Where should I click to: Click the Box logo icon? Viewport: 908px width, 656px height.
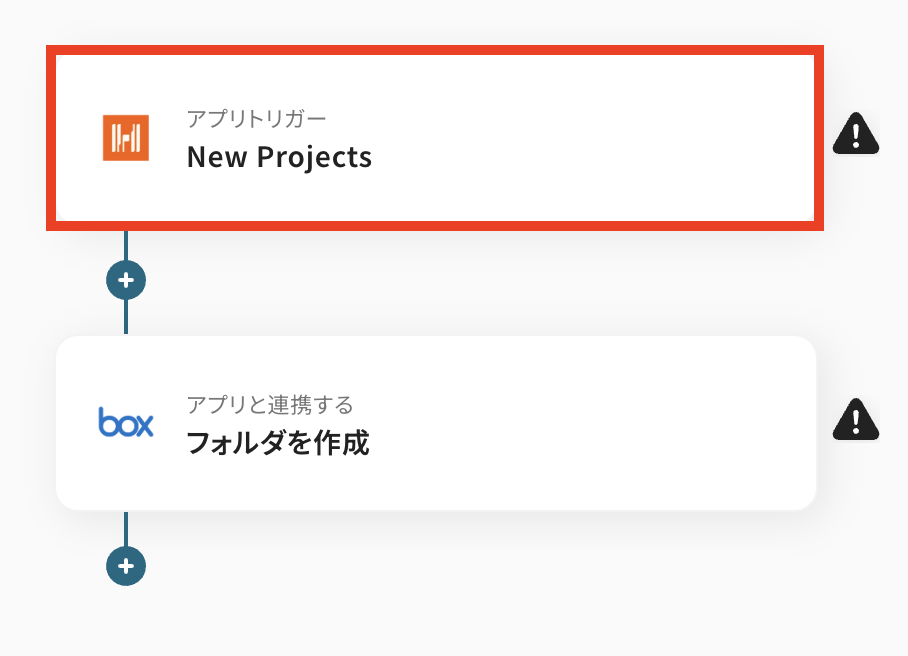coord(126,423)
